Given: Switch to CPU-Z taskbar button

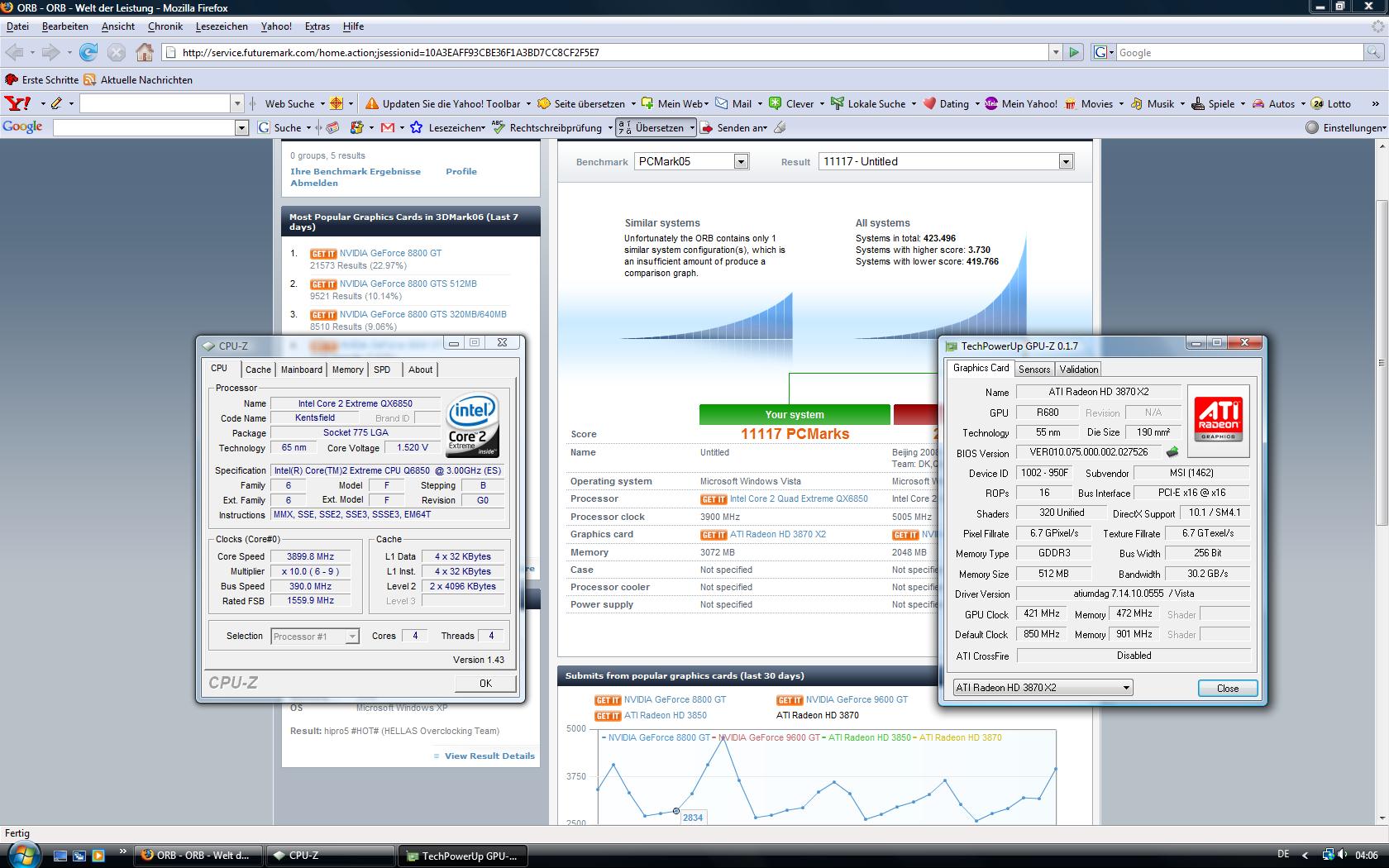Looking at the screenshot, I should [331, 856].
